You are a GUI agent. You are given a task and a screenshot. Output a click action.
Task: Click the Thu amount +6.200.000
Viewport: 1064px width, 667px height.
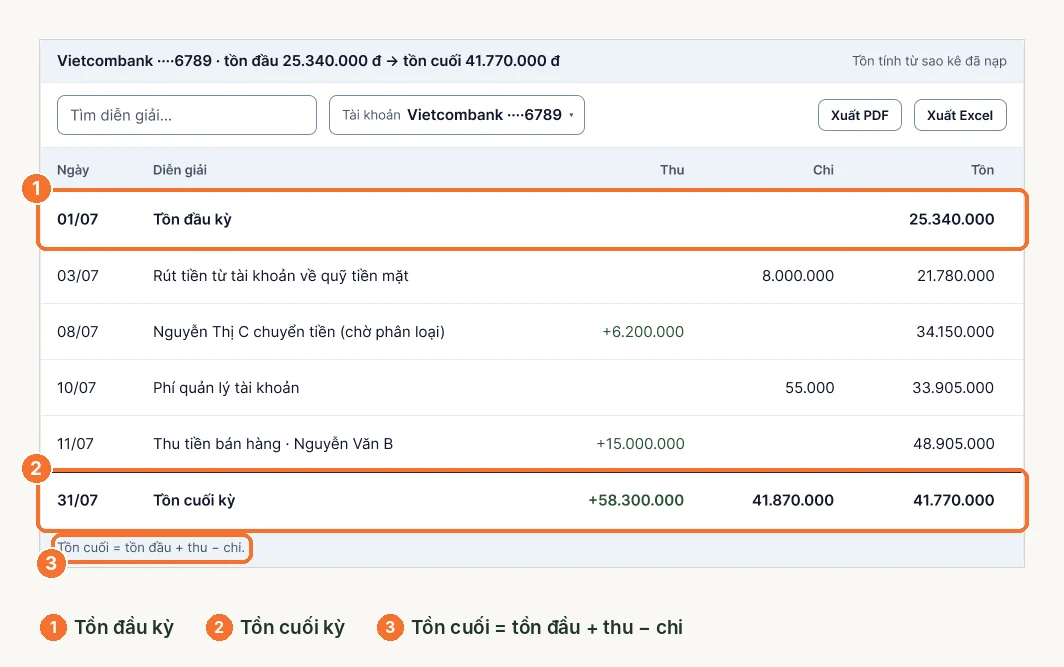(643, 332)
